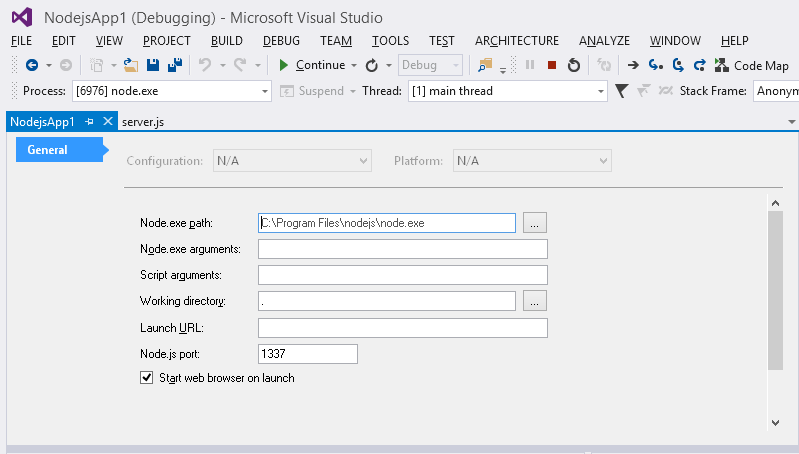
Task: Click the Navigate Backward arrow icon
Action: pyautogui.click(x=32, y=65)
